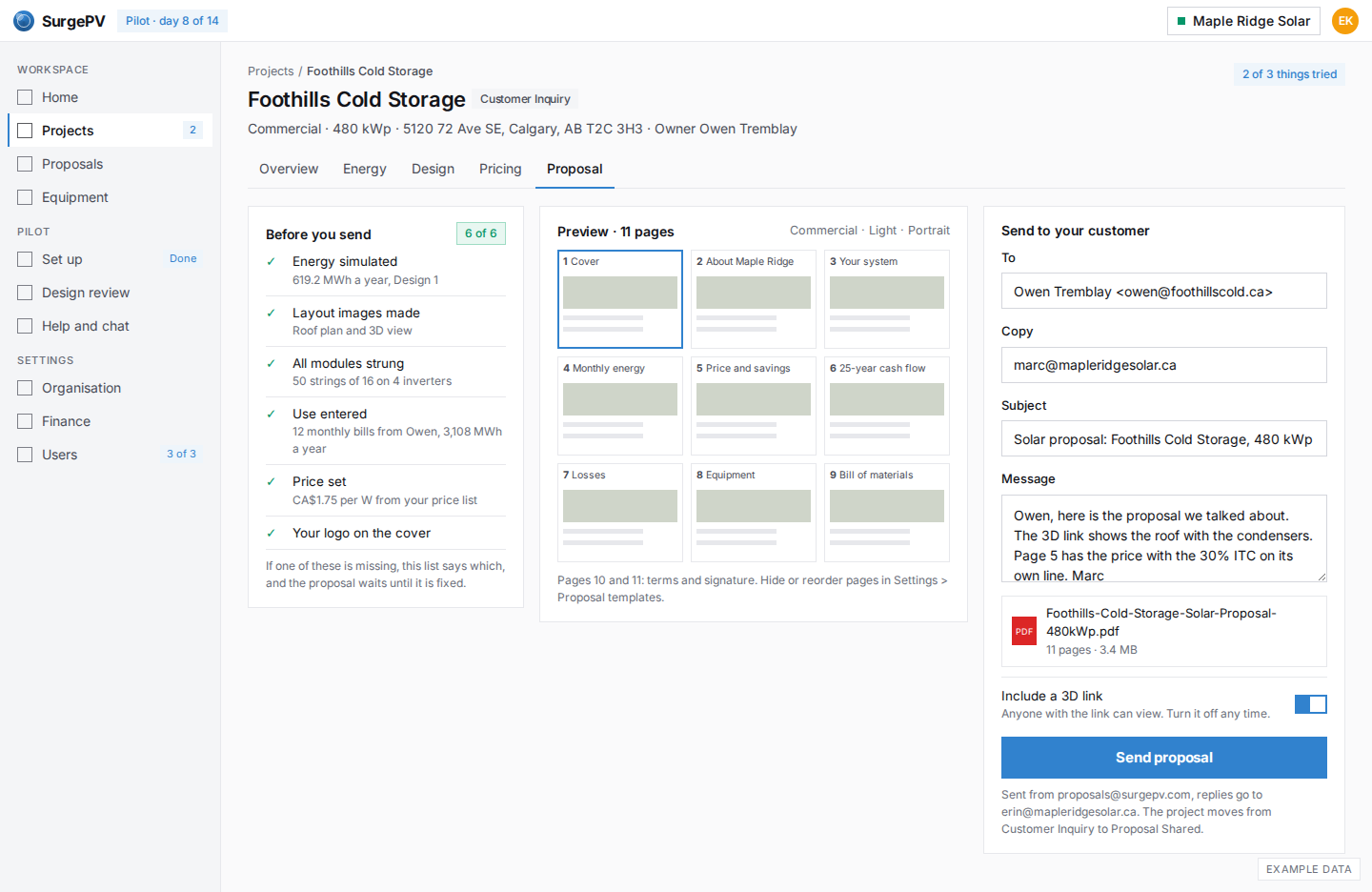Switch to the Overview tab
Viewport: 1372px width, 892px height.
[289, 169]
